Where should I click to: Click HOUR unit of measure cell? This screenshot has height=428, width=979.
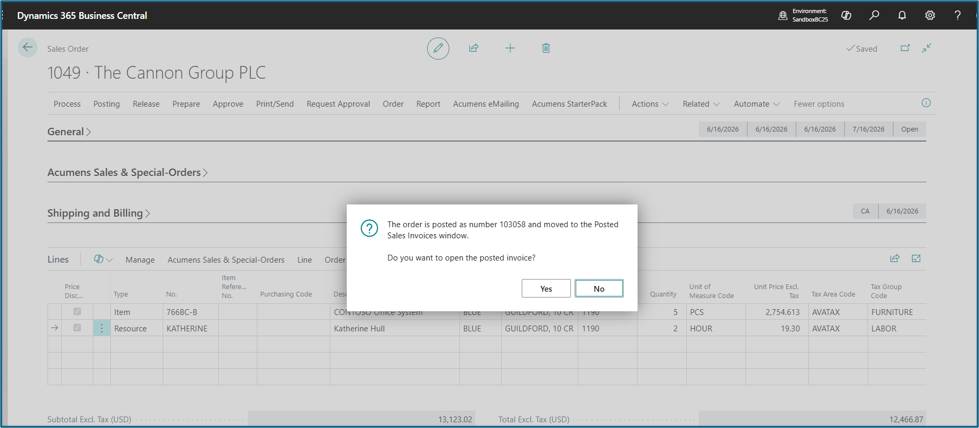715,328
